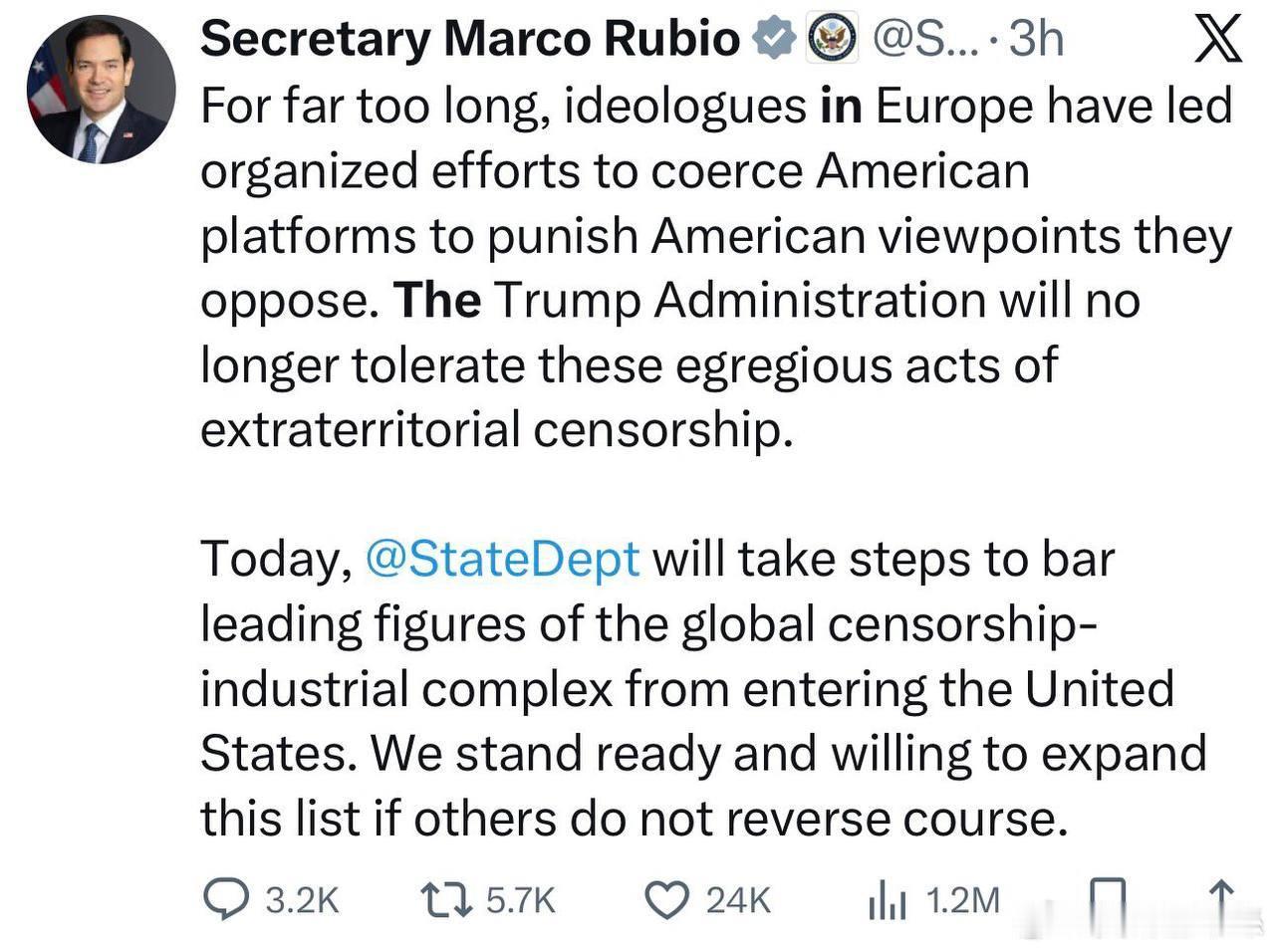The width and height of the screenshot is (1275, 952).
Task: Open the post via the 3h timestamp
Action: tap(1036, 38)
